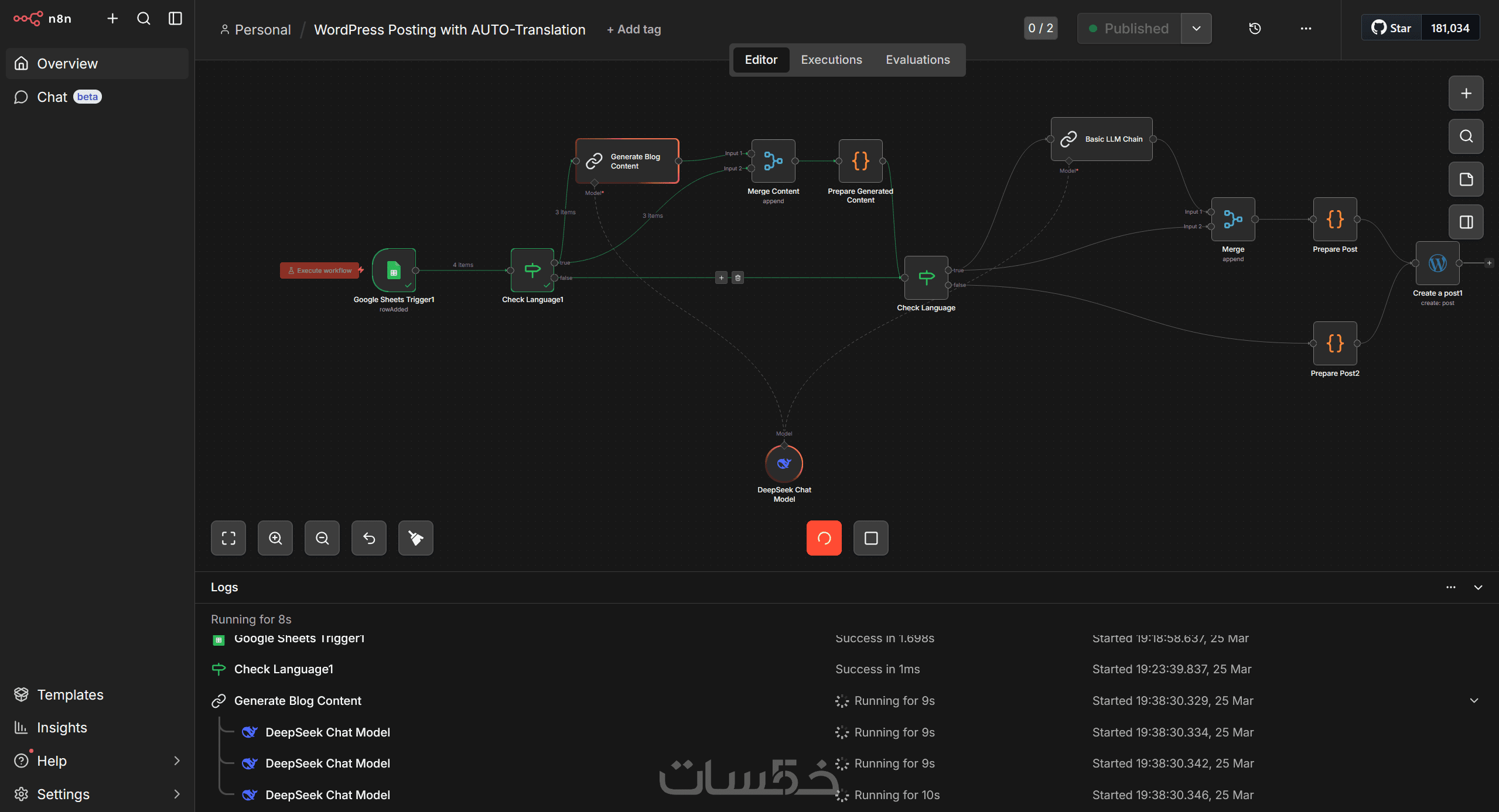Toggle the right side panel icon

coord(1466,222)
